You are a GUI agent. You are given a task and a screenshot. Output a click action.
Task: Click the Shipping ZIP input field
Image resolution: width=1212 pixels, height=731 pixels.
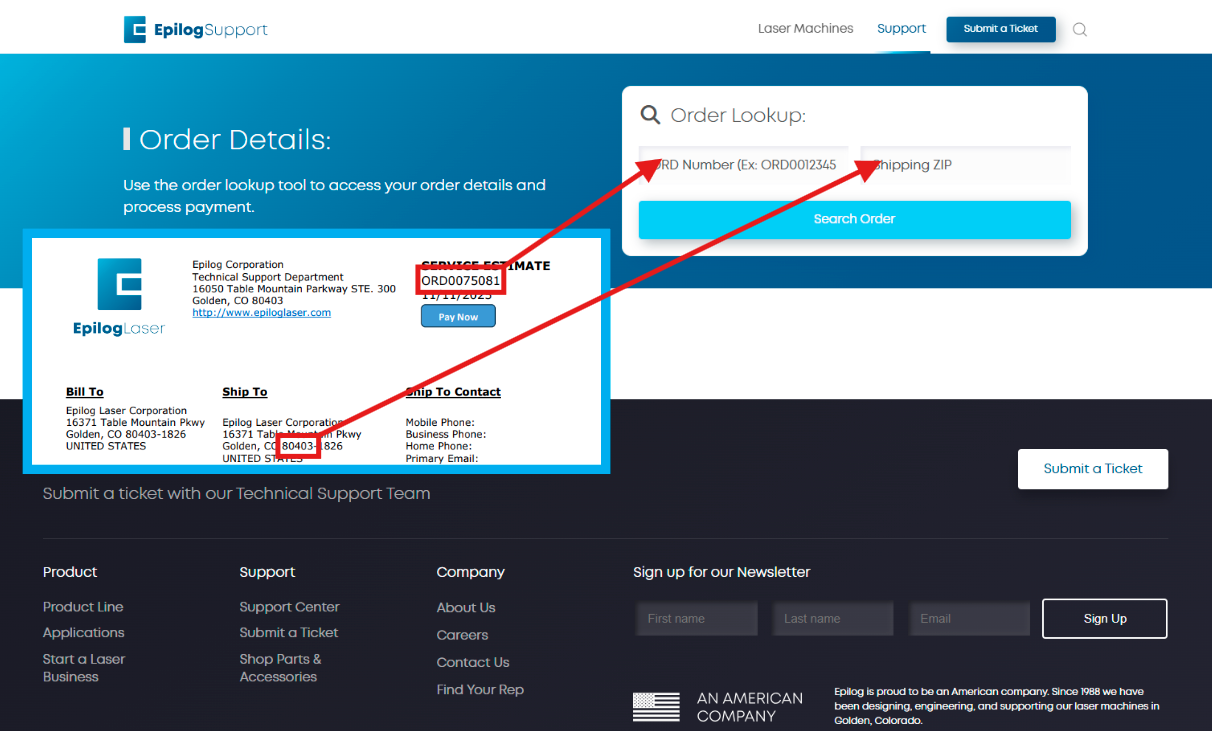pyautogui.click(x=965, y=164)
